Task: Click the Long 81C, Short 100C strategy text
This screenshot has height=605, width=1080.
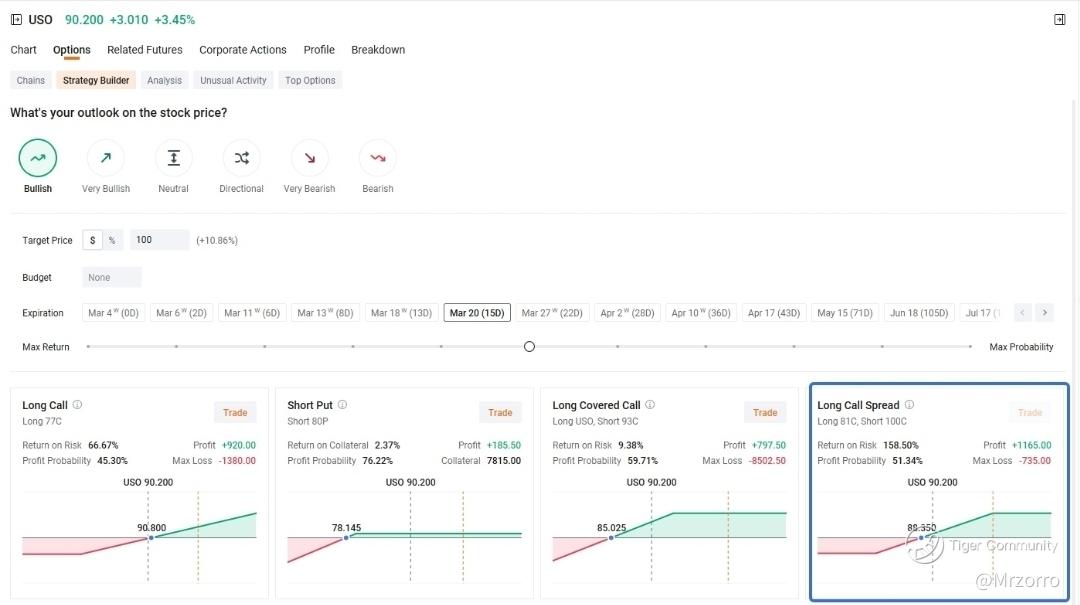Action: click(x=862, y=421)
